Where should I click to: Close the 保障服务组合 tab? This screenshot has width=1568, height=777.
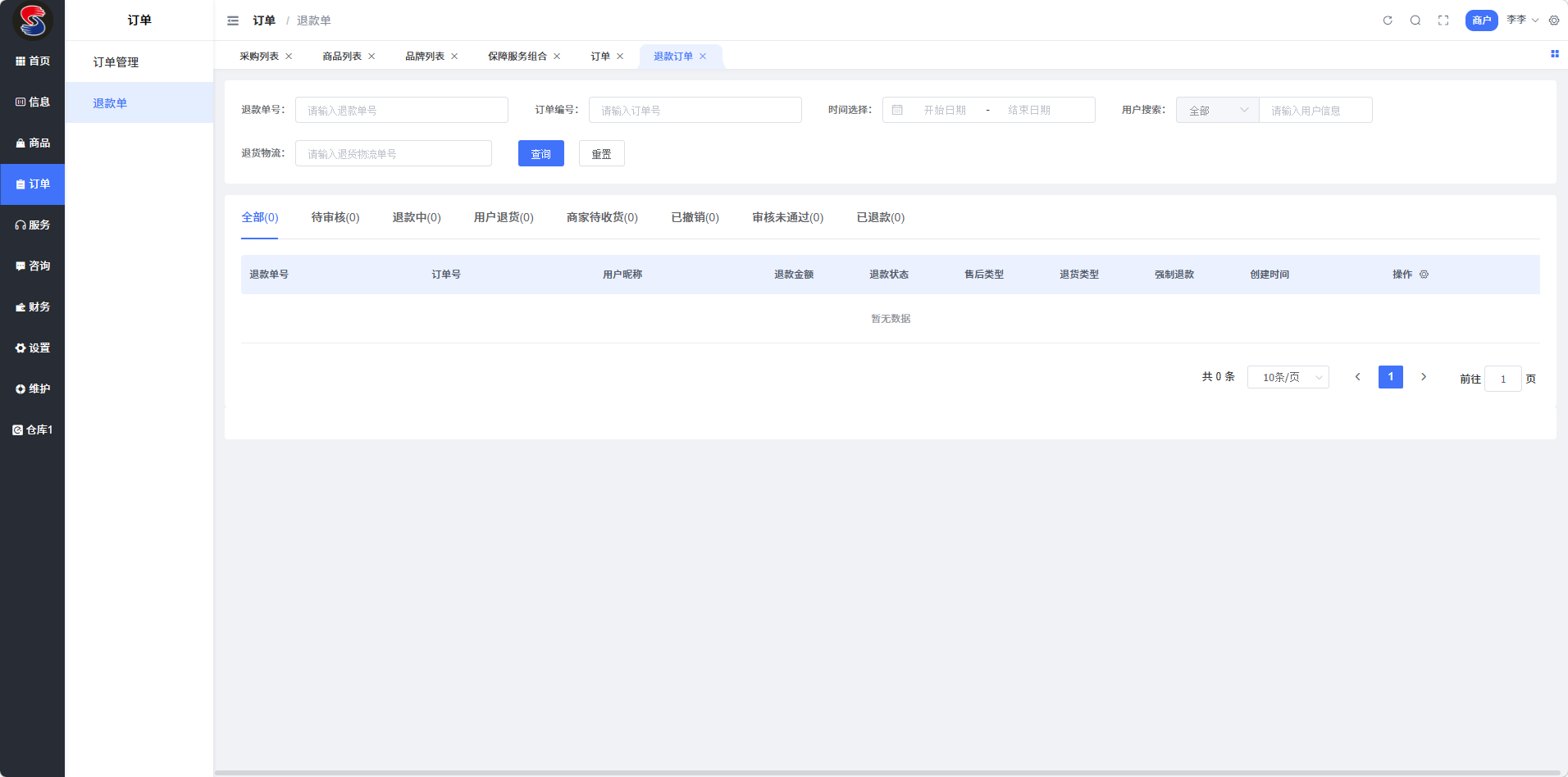click(x=557, y=57)
